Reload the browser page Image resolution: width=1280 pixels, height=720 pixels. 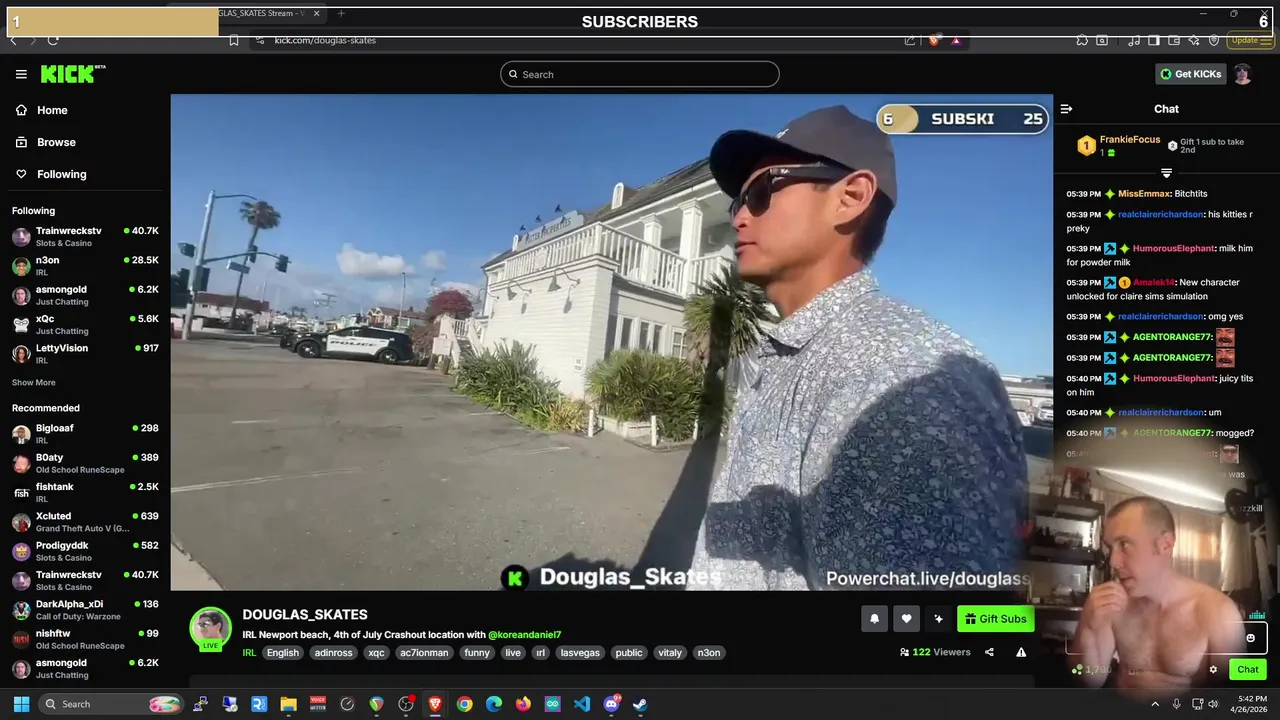click(x=53, y=40)
